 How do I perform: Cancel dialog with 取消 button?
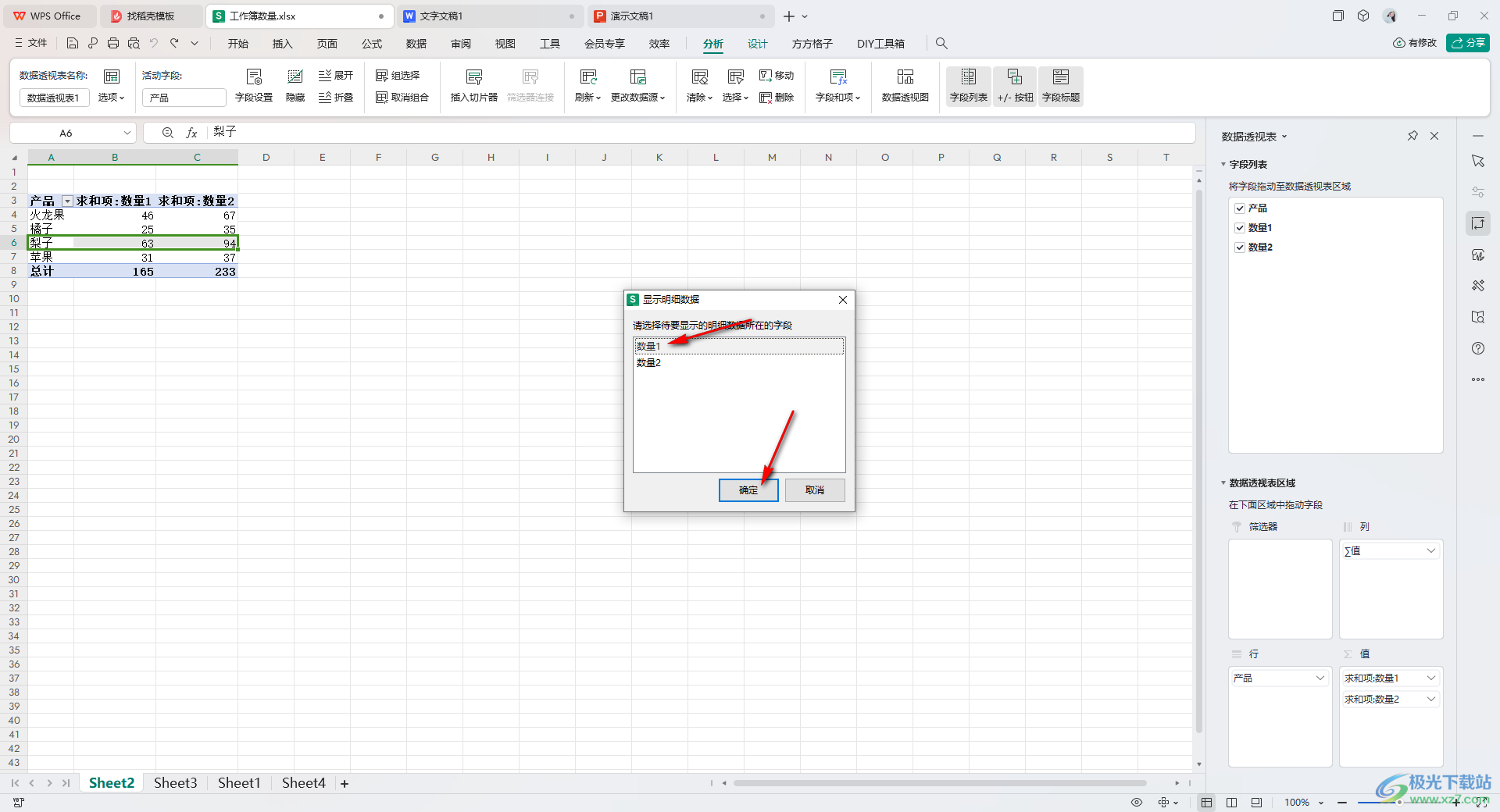pos(815,490)
